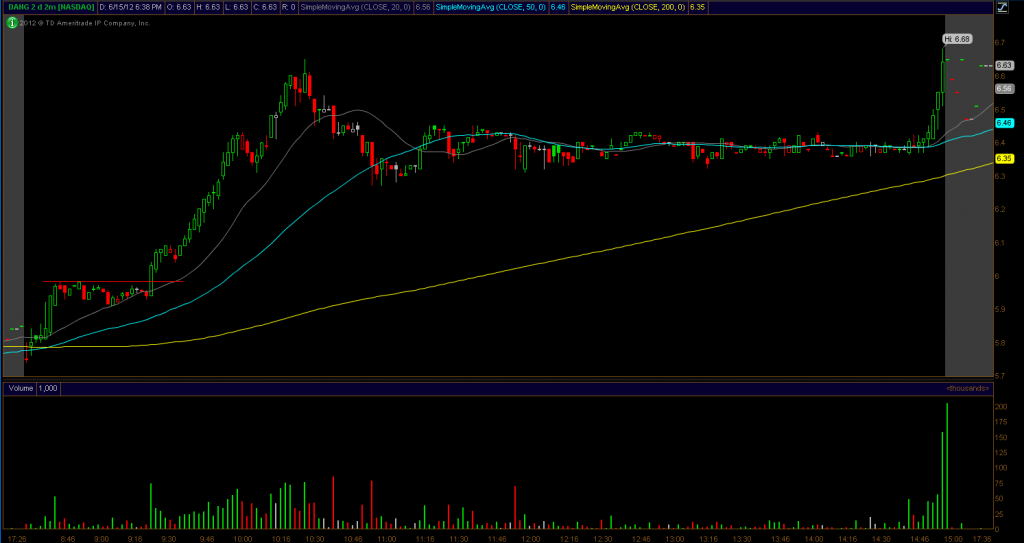This screenshot has height=543, width=1024.
Task: Click the 6.7 label on the price axis
Action: (x=999, y=42)
